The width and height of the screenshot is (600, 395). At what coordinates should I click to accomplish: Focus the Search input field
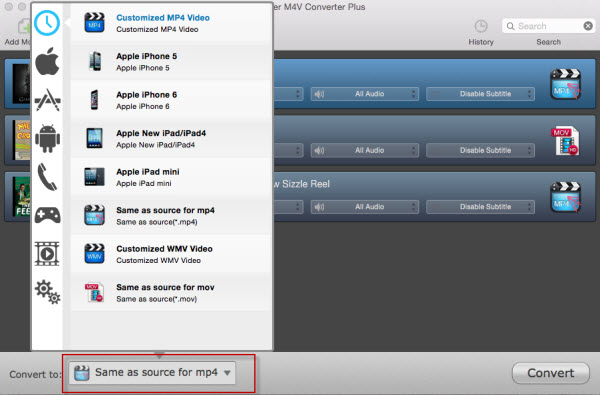[x=548, y=26]
